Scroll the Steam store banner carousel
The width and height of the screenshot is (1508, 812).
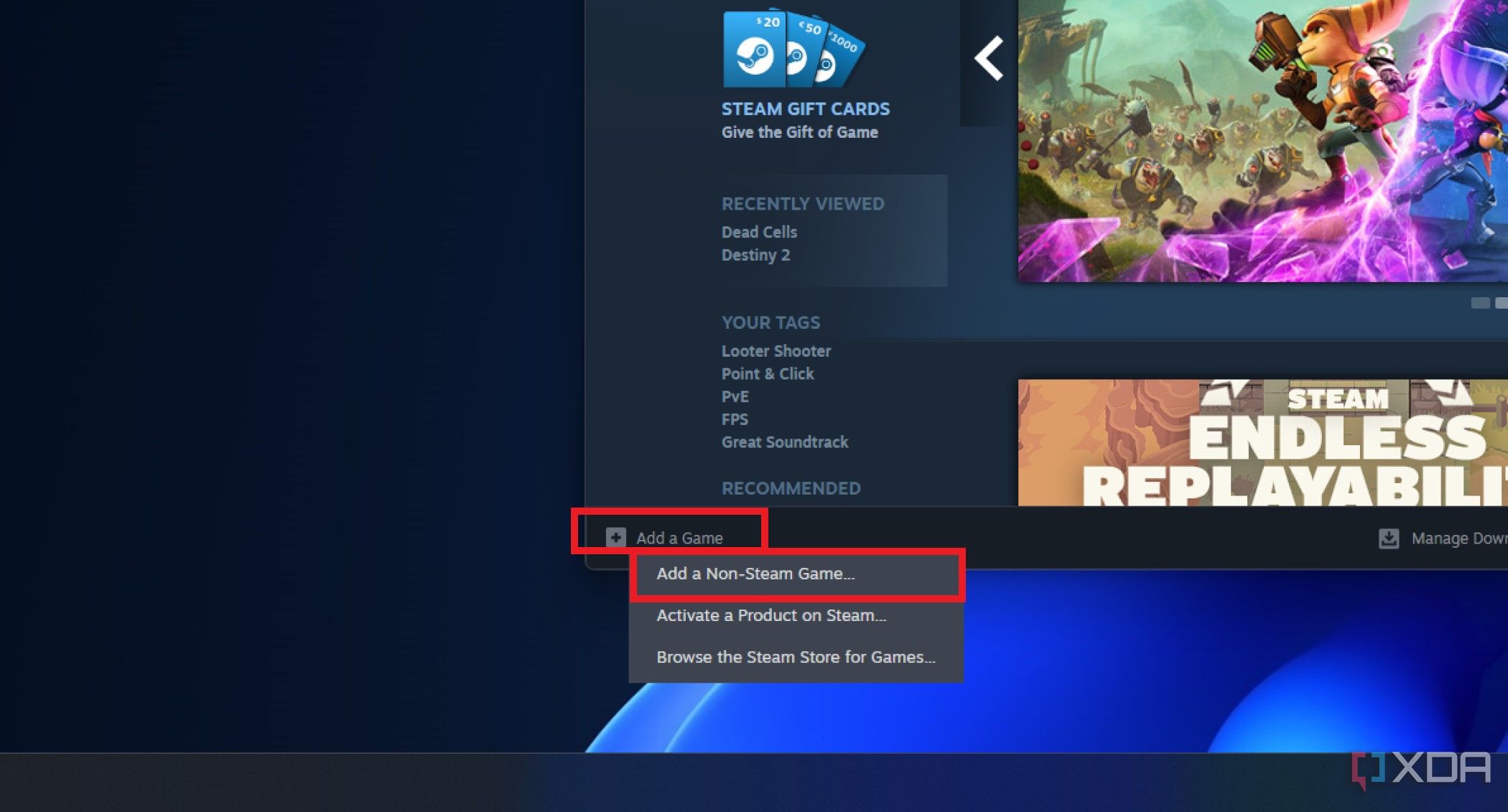click(989, 57)
